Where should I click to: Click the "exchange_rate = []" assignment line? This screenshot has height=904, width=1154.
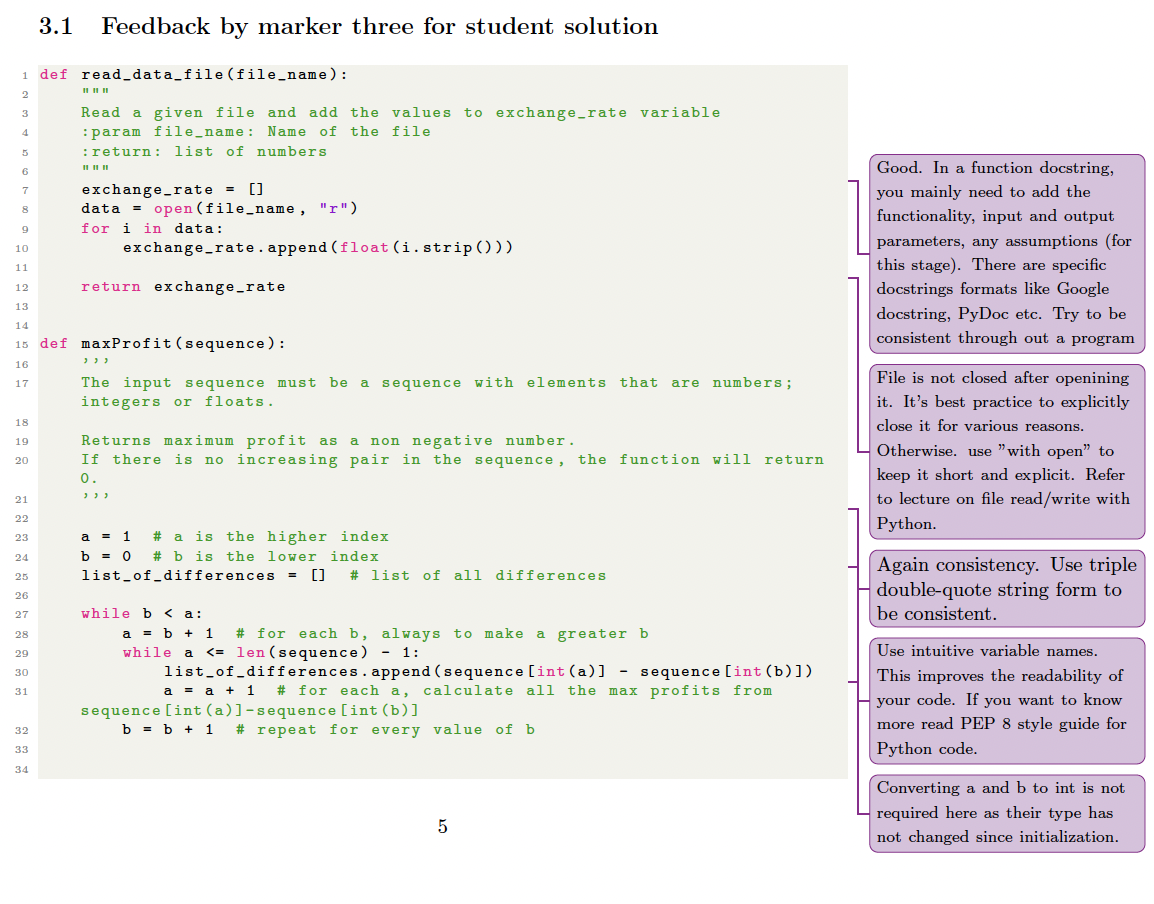tap(172, 189)
